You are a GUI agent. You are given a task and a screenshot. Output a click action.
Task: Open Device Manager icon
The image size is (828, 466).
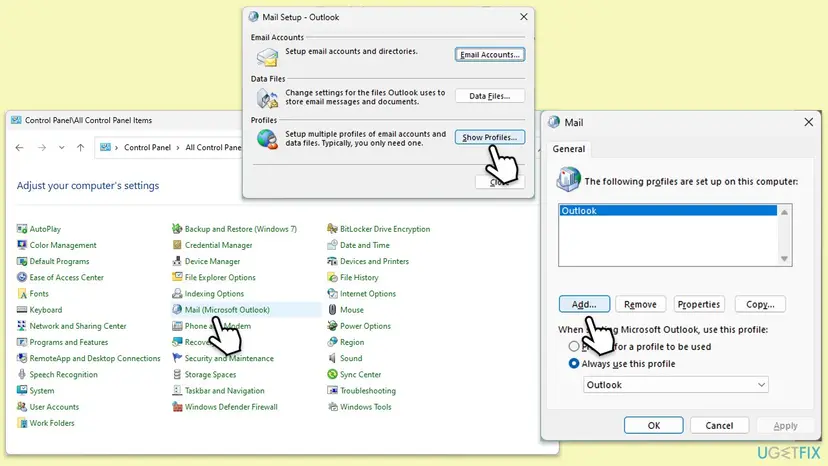click(x=177, y=261)
